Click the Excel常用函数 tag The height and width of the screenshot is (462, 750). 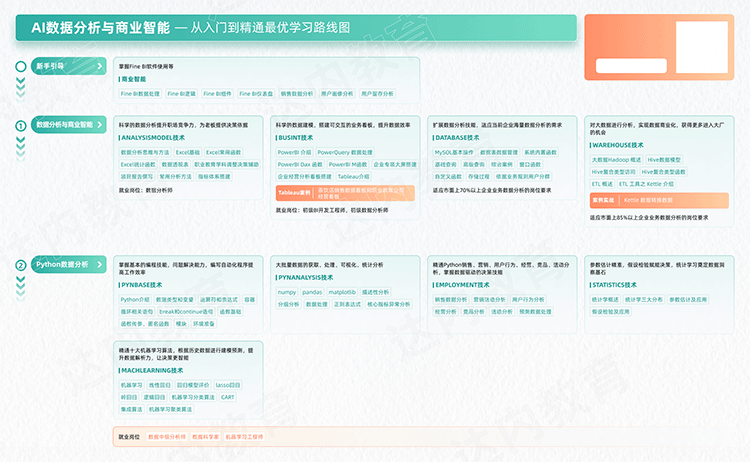point(223,153)
